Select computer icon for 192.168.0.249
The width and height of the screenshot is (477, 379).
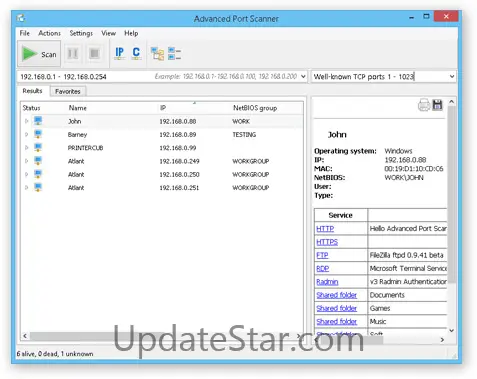(x=38, y=161)
